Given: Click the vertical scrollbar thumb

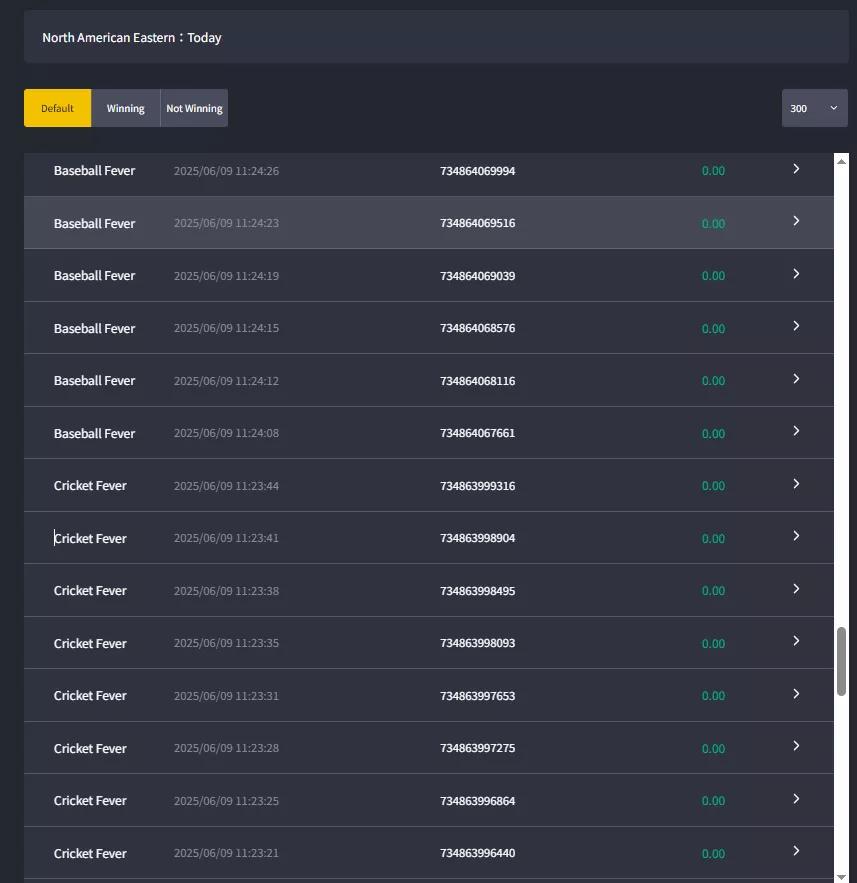Looking at the screenshot, I should pyautogui.click(x=841, y=662).
